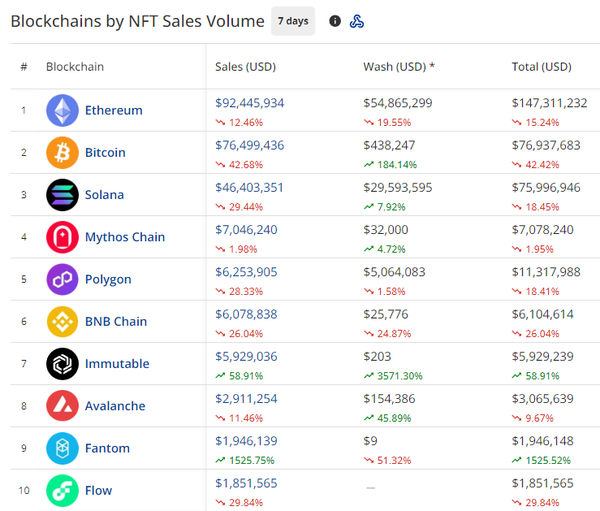Click the Solana logo icon
This screenshot has height=511, width=600.
62,194
